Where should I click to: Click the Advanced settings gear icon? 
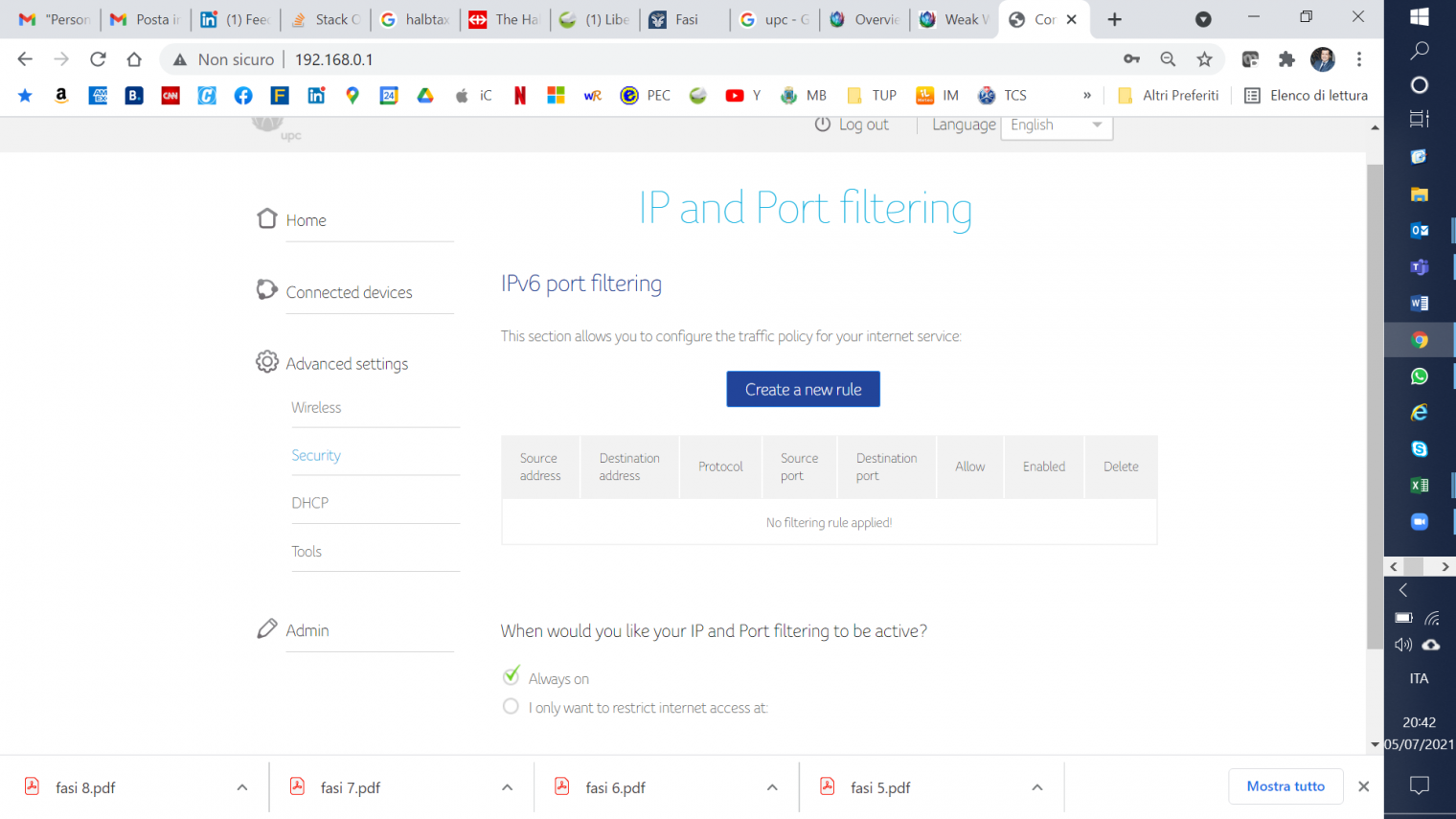(267, 362)
